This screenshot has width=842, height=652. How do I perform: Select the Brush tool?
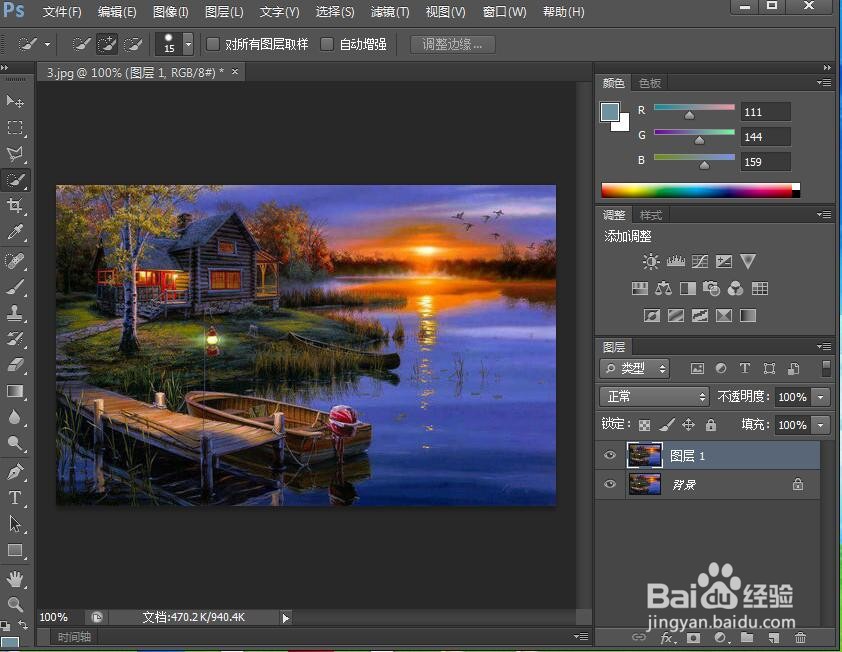tap(14, 287)
